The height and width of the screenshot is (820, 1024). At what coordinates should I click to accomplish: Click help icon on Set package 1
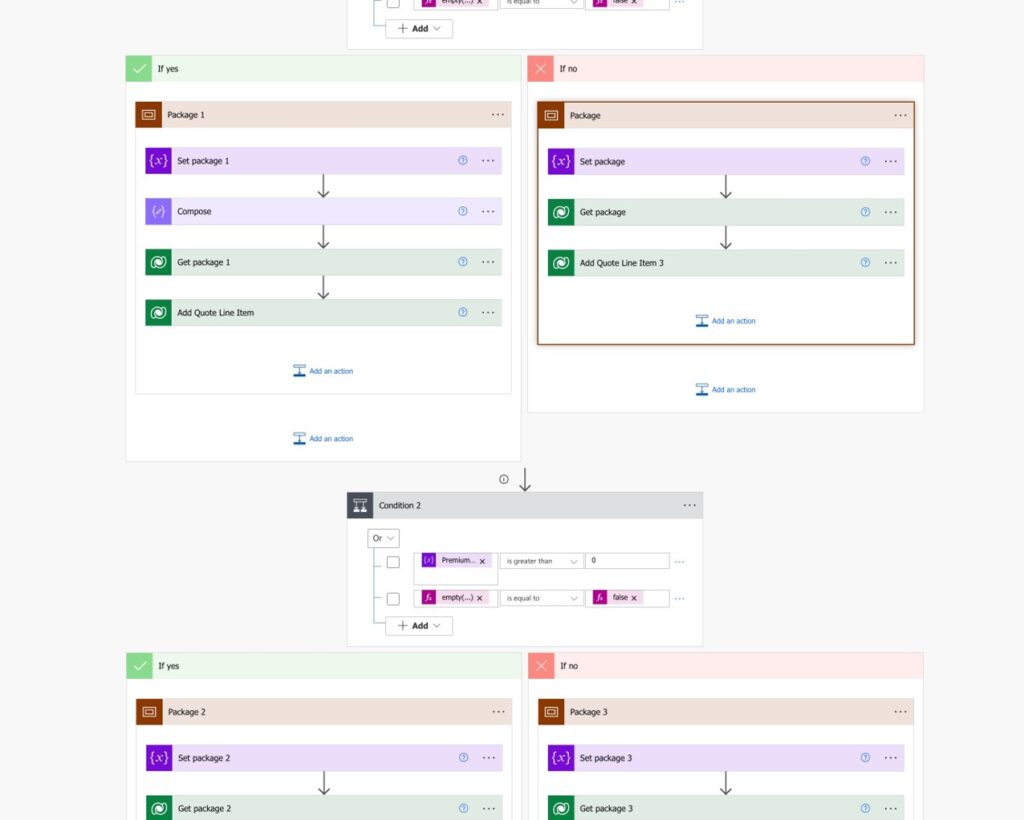point(462,160)
